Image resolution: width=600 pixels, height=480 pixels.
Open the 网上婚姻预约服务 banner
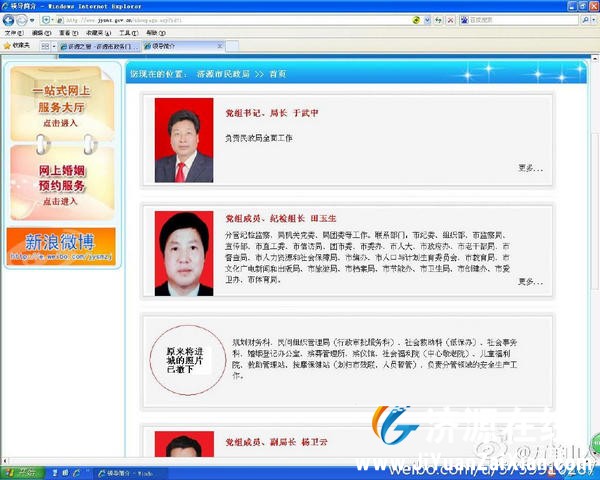(62, 183)
